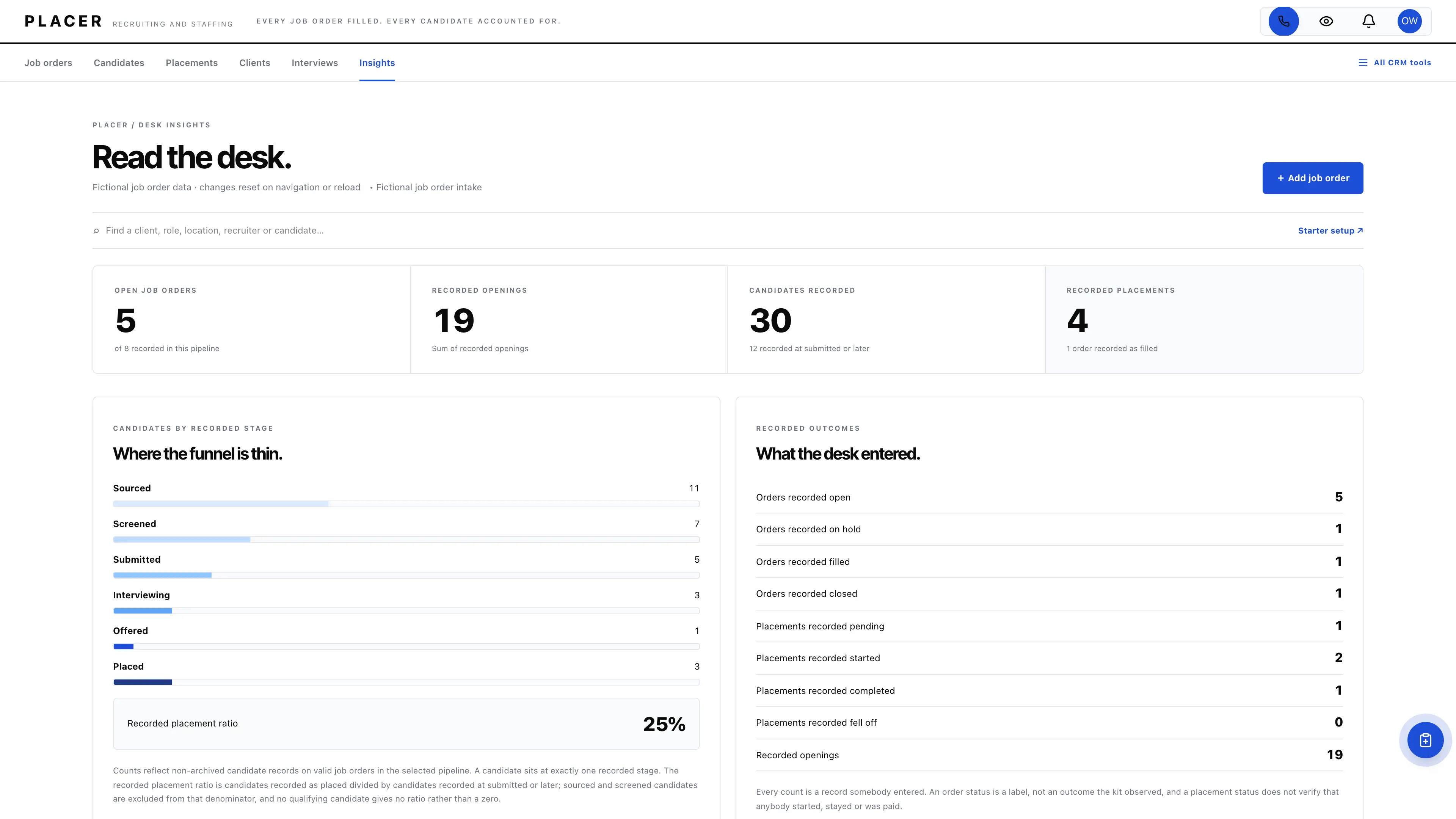Select the Insights tab

[x=377, y=63]
